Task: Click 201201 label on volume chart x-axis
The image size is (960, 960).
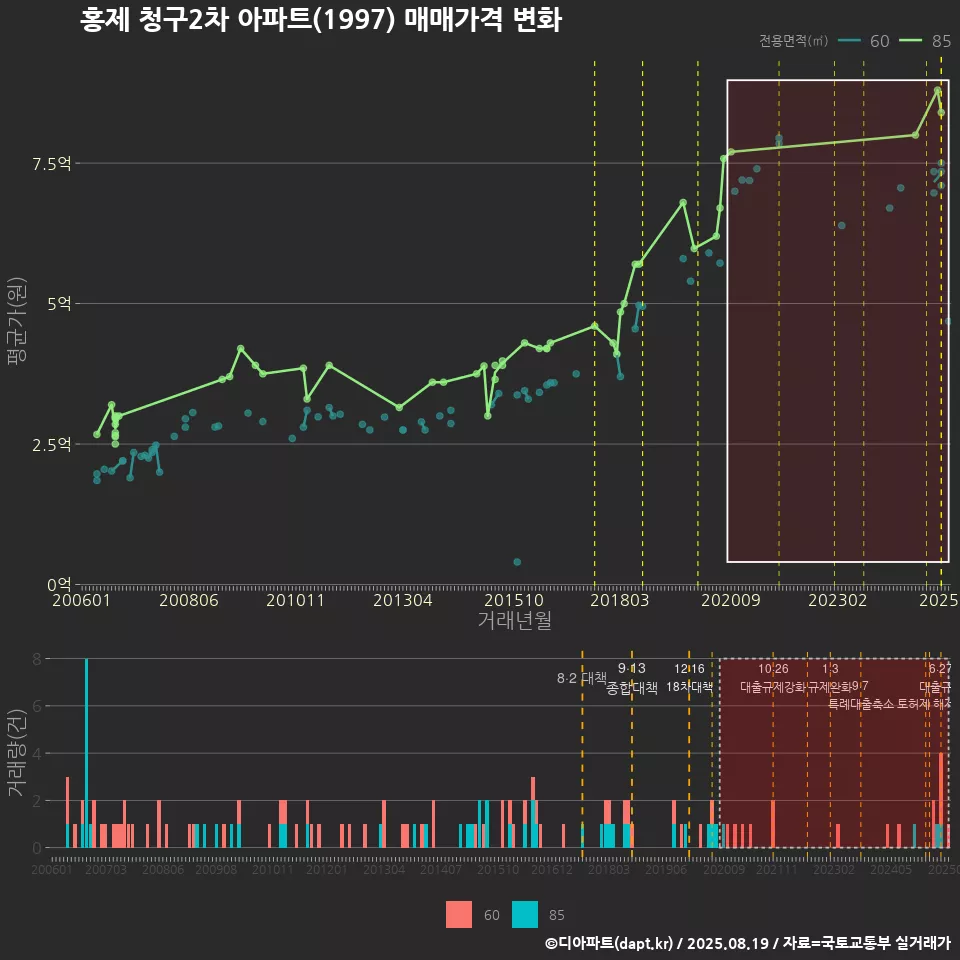Action: tap(327, 869)
